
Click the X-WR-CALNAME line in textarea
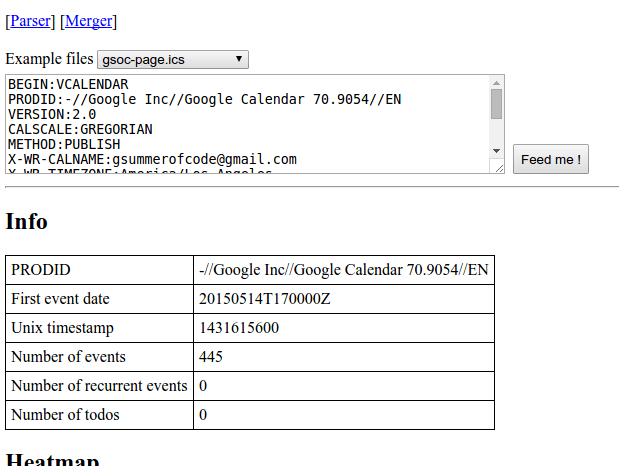pos(152,160)
